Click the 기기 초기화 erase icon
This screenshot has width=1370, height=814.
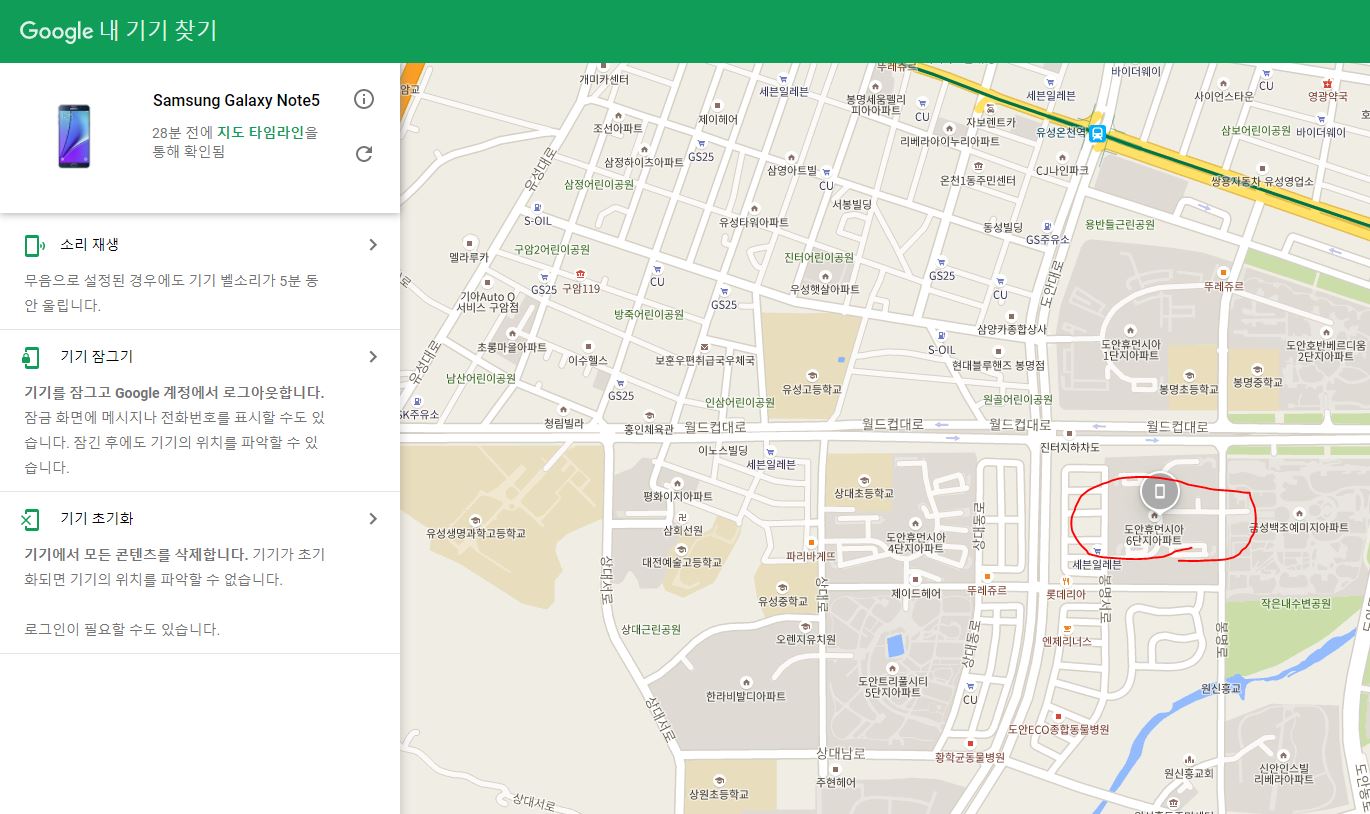[x=30, y=519]
